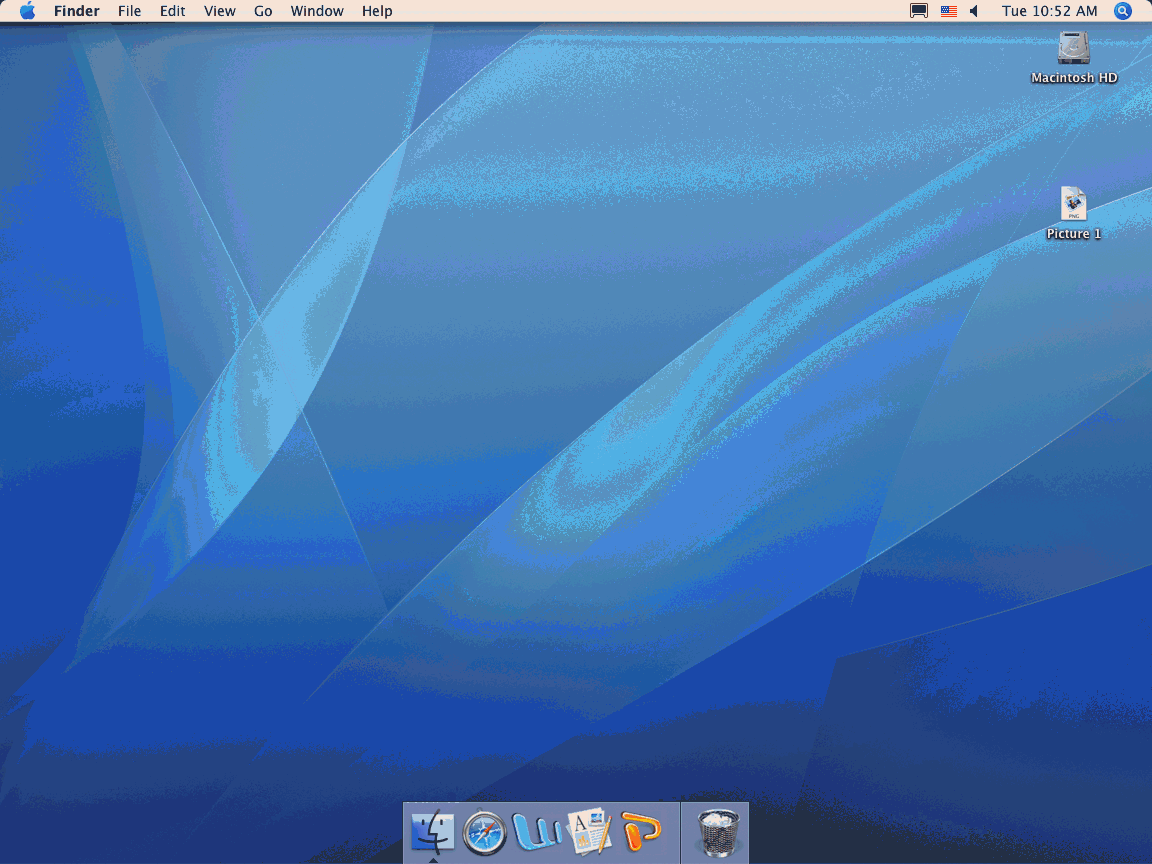
Task: Open the Trash in the Dock
Action: pyautogui.click(x=716, y=832)
